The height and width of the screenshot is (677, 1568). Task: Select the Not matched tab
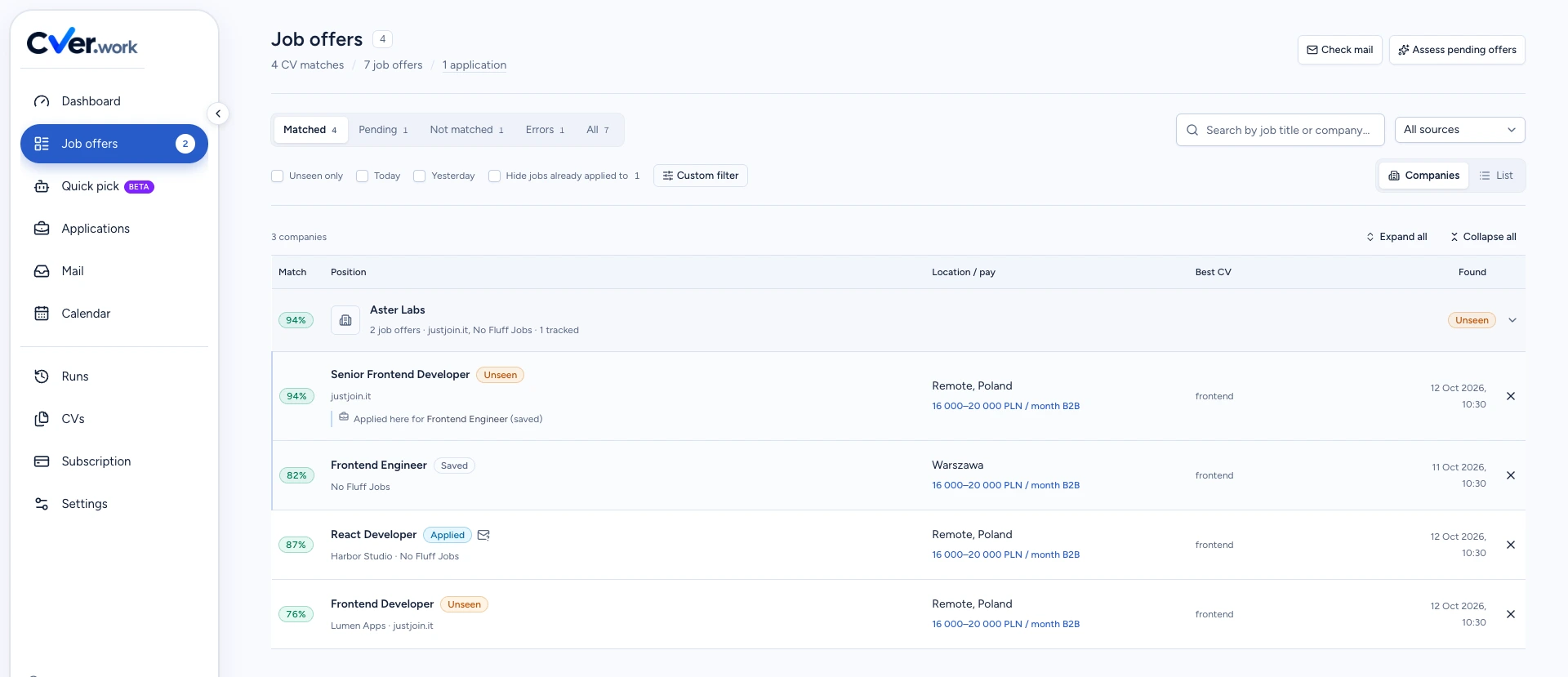467,130
